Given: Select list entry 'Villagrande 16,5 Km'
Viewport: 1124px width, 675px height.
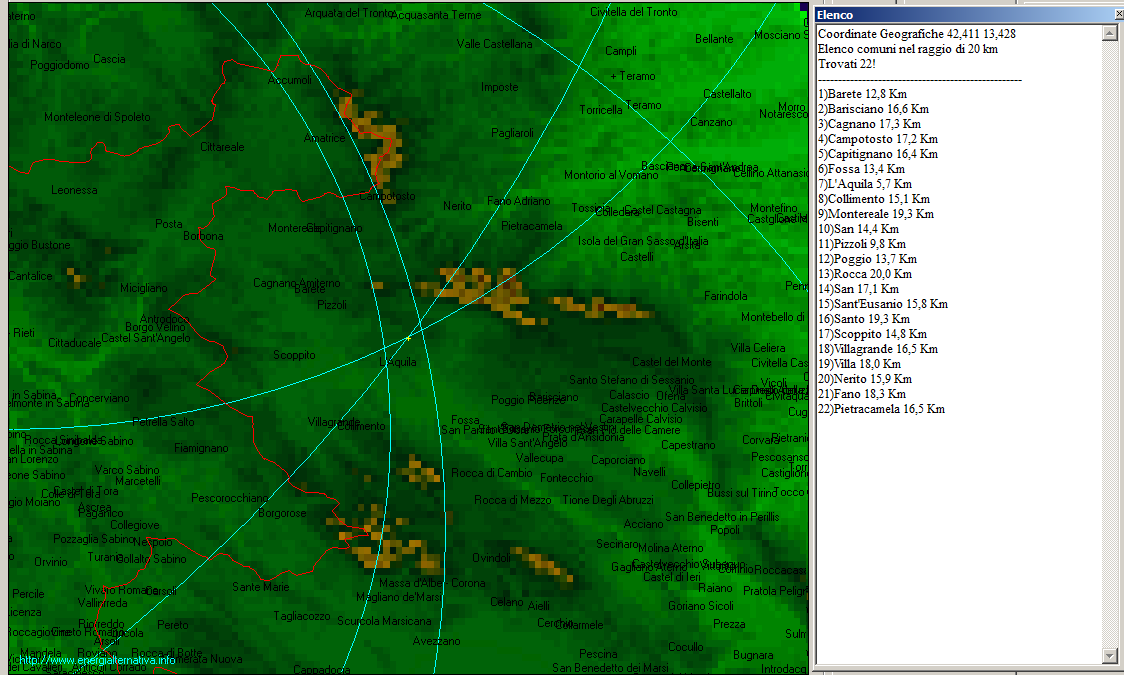Looking at the screenshot, I should click(x=878, y=350).
